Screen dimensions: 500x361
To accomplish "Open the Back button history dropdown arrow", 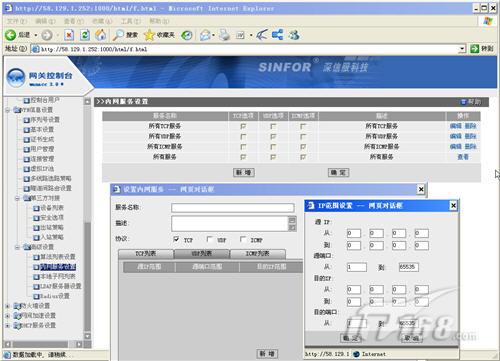I will [x=35, y=35].
